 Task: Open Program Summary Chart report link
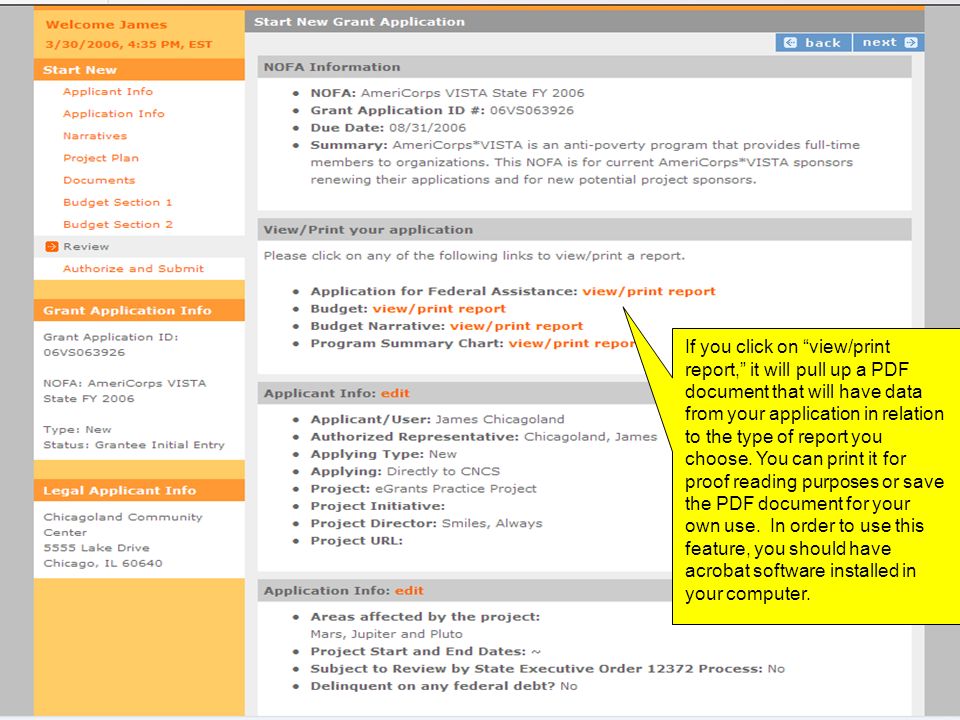[x=572, y=343]
